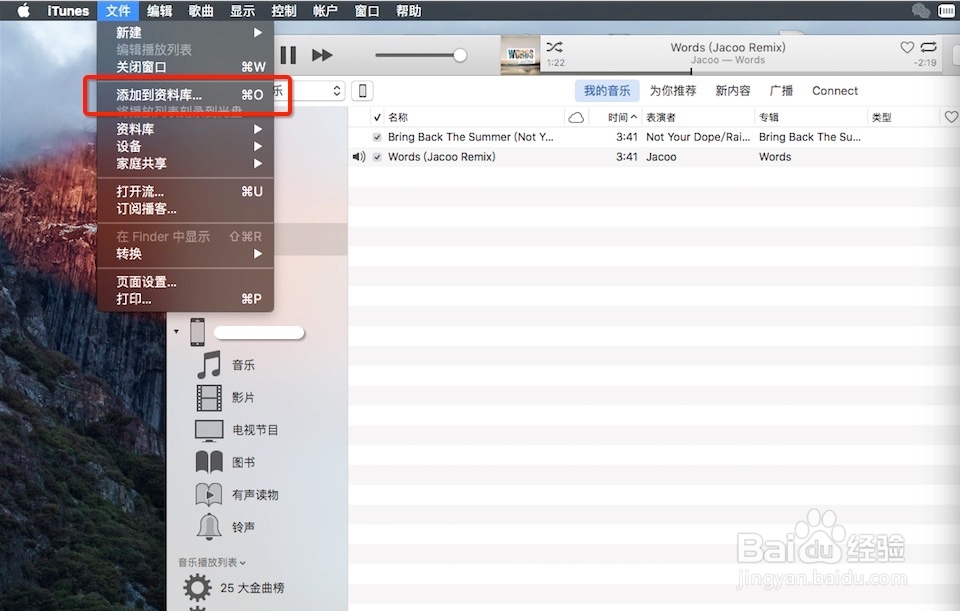Switch to 我的音乐 tab
960x611 pixels.
(607, 91)
